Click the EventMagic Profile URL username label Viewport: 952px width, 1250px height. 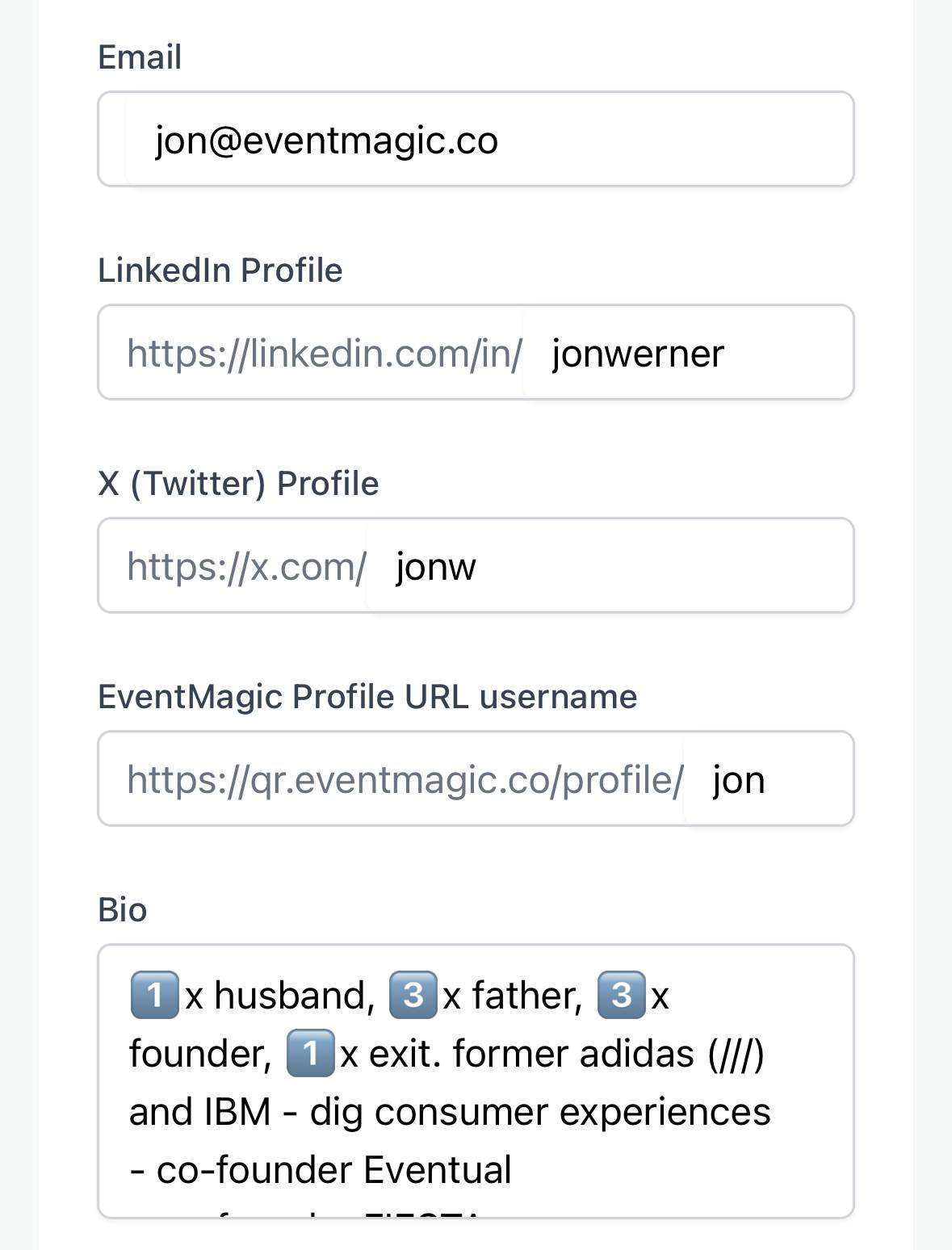tap(367, 697)
